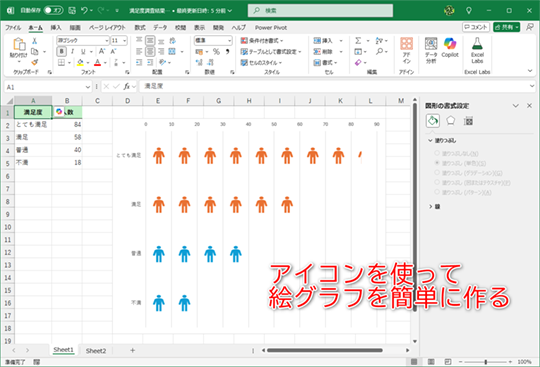540x367 pixels.
Task: Add a new sheet with plus button
Action: click(x=133, y=350)
